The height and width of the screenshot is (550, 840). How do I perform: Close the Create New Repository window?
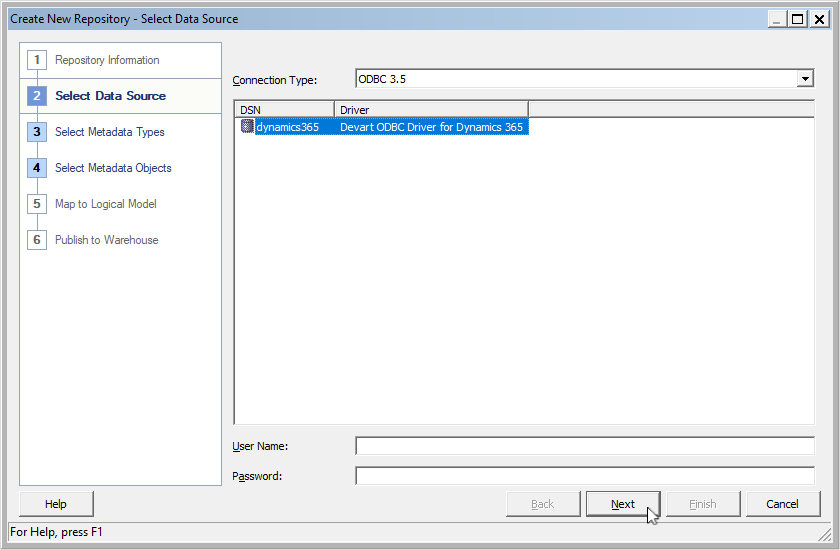[819, 19]
